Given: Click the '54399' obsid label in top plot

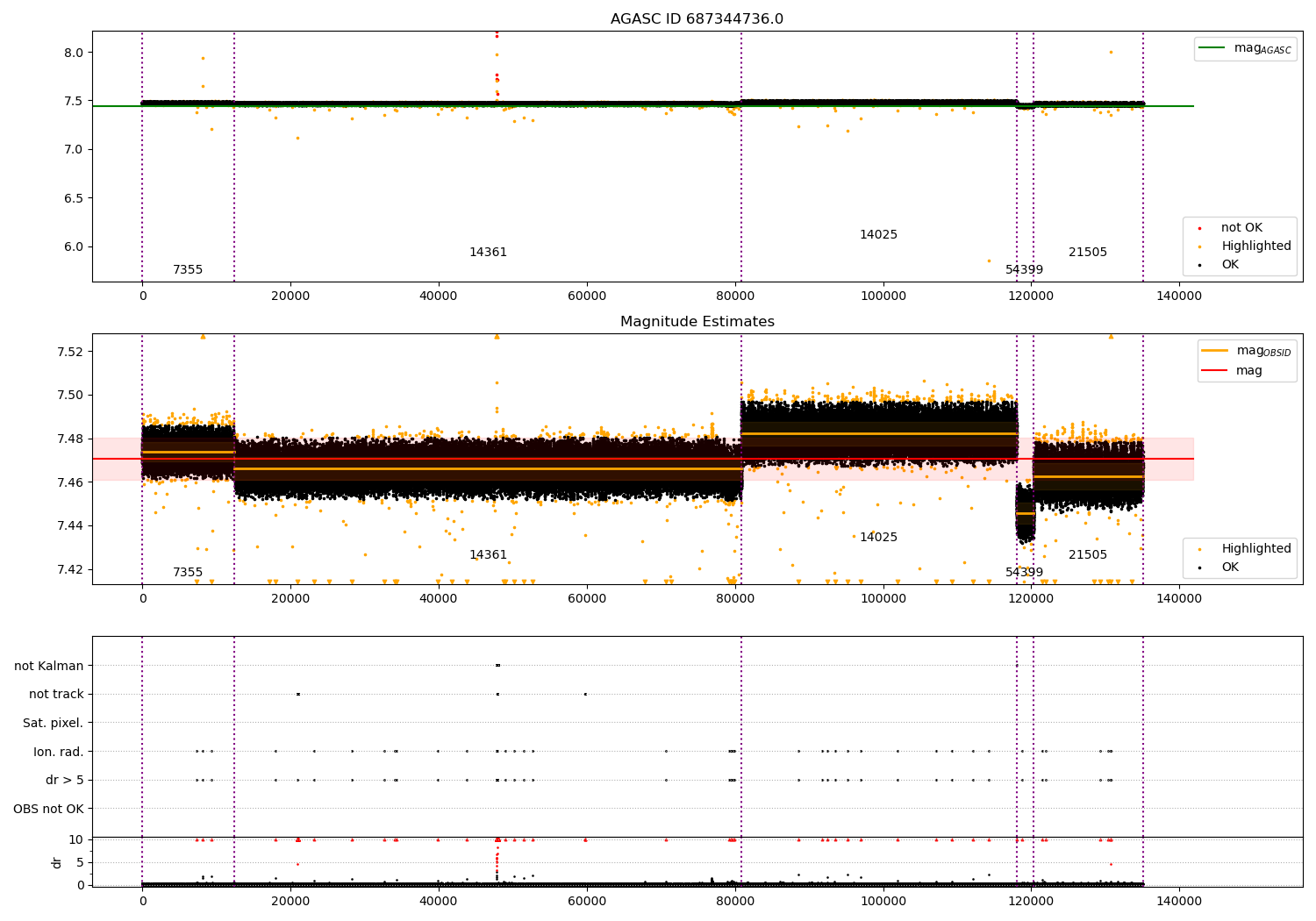Looking at the screenshot, I should [1024, 270].
